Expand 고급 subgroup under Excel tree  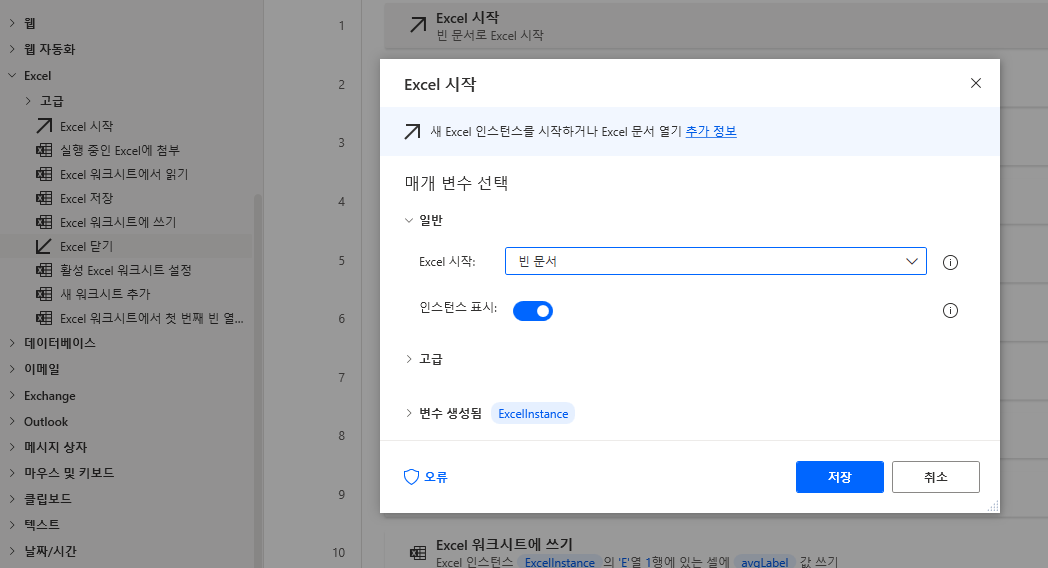(28, 101)
